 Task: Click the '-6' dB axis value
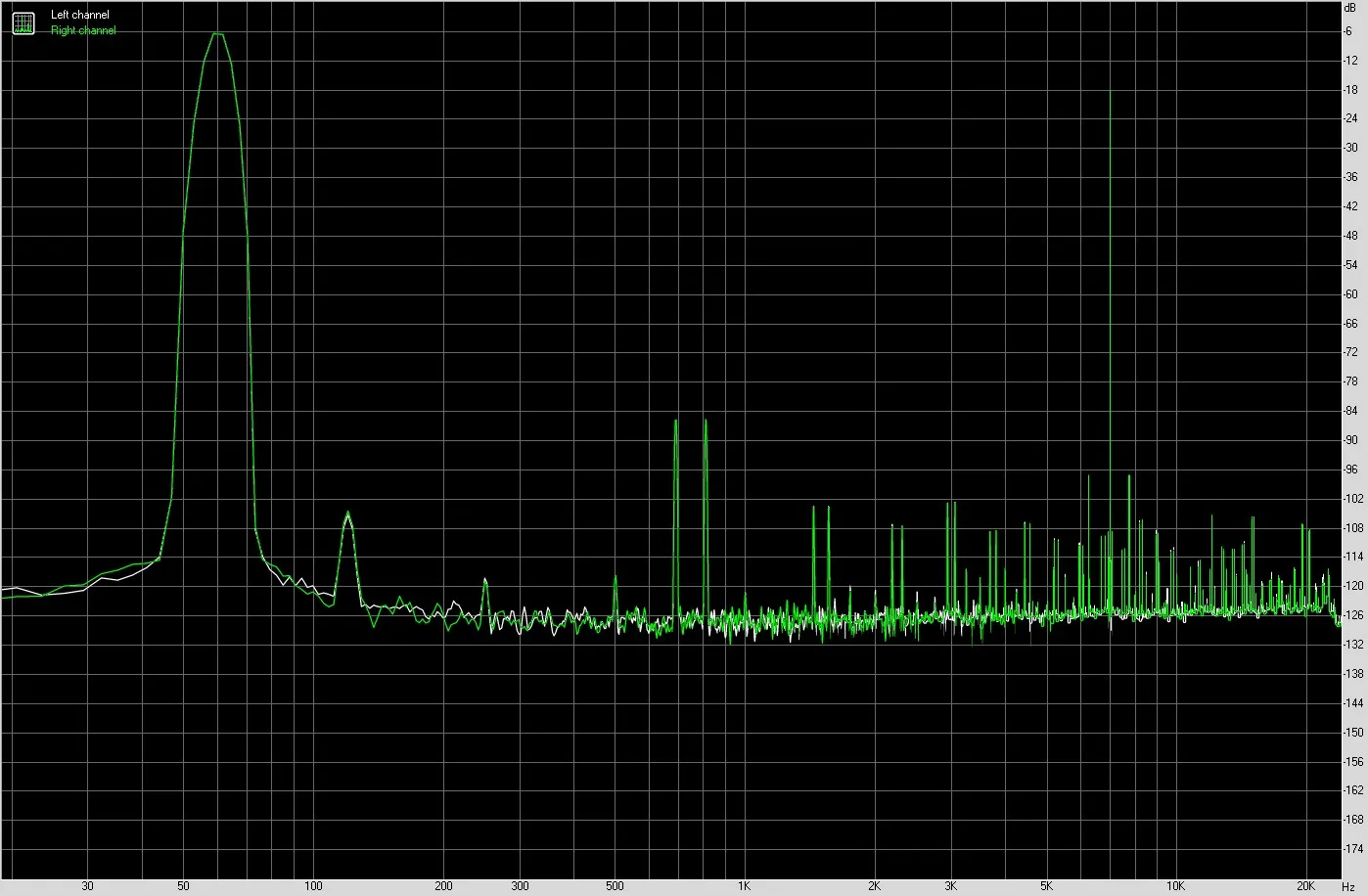(1349, 31)
